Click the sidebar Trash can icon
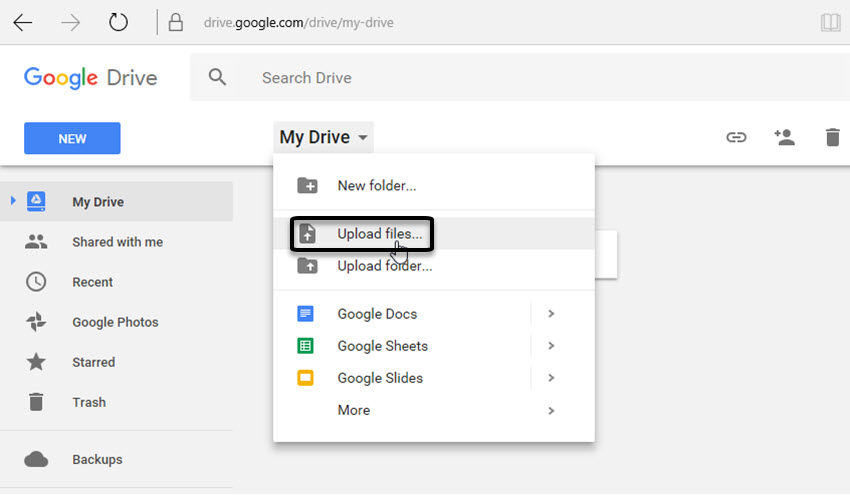850x495 pixels. click(36, 402)
